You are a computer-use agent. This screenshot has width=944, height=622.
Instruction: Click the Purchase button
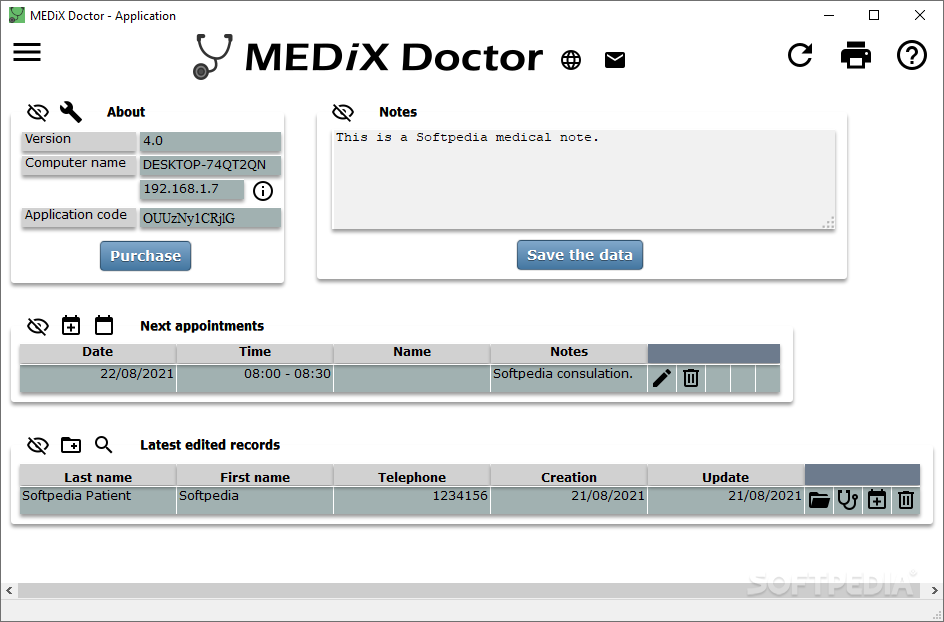pos(146,256)
